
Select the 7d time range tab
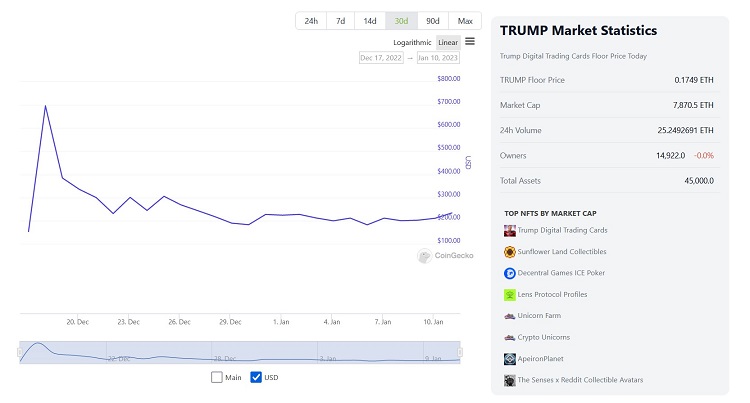(x=341, y=21)
